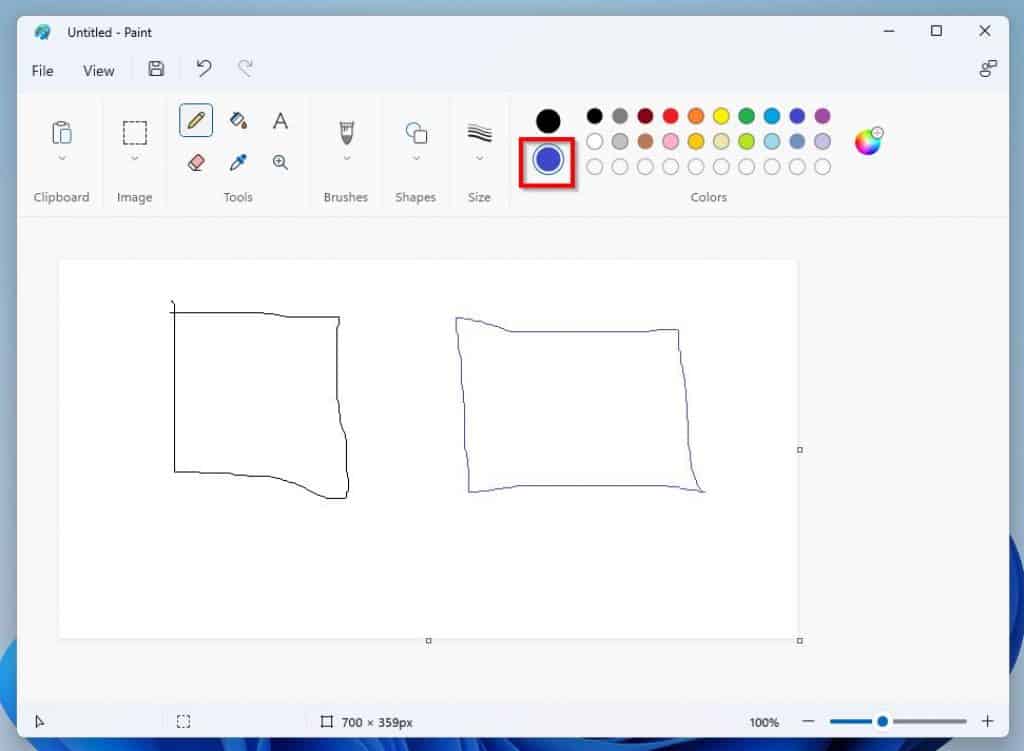Expand the Brushes dropdown chevron
The height and width of the screenshot is (751, 1024).
(347, 158)
